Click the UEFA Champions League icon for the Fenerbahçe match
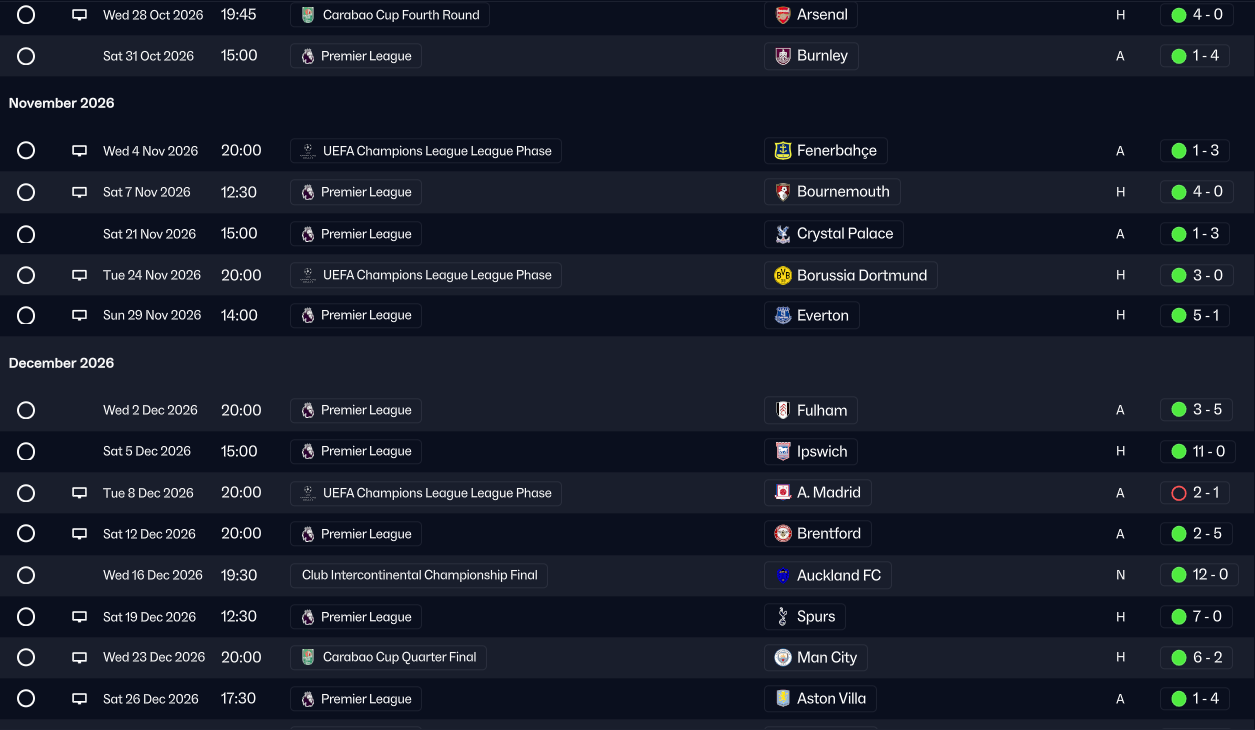Image resolution: width=1255 pixels, height=730 pixels. tap(307, 150)
